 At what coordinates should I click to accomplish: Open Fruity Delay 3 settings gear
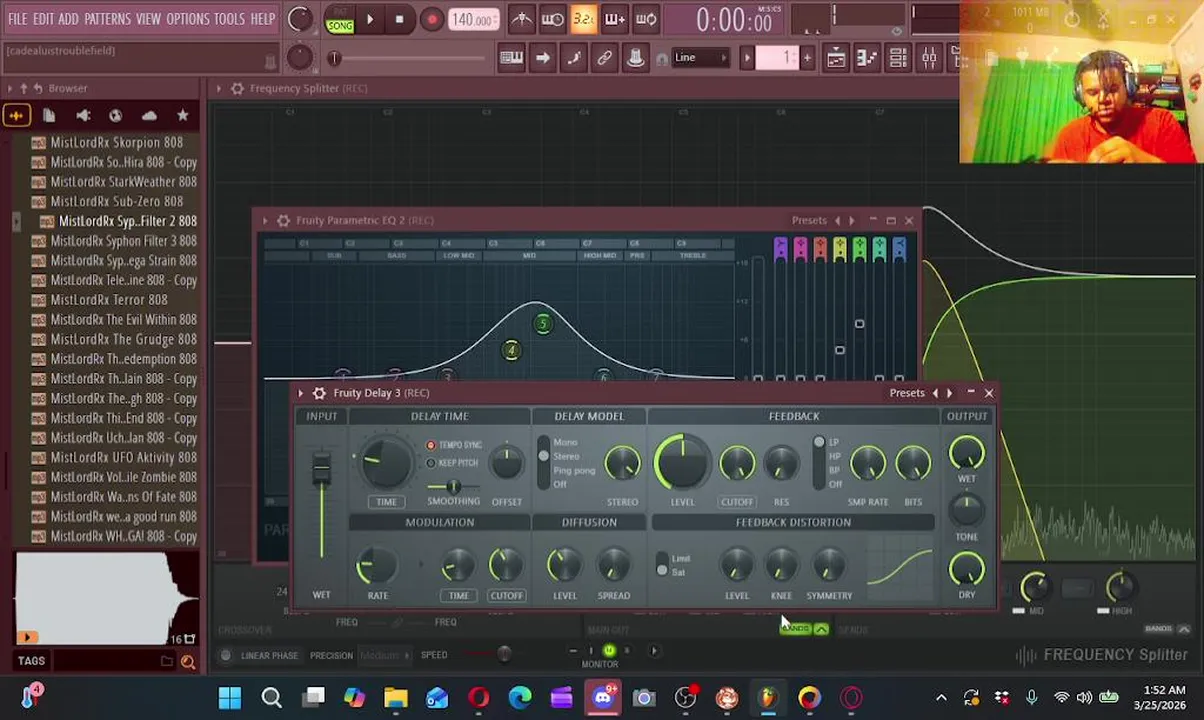(319, 393)
